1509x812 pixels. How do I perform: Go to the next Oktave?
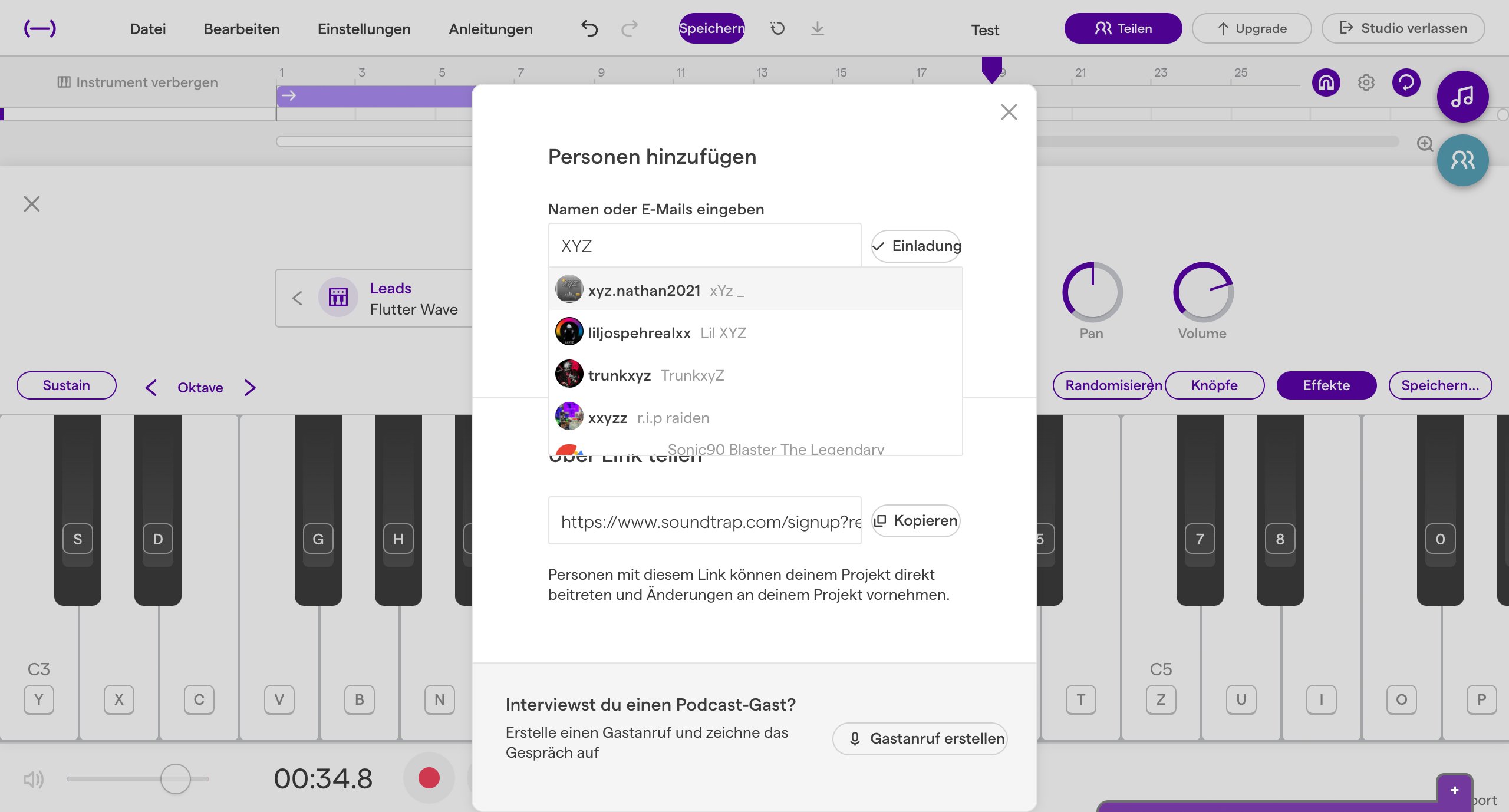[250, 388]
